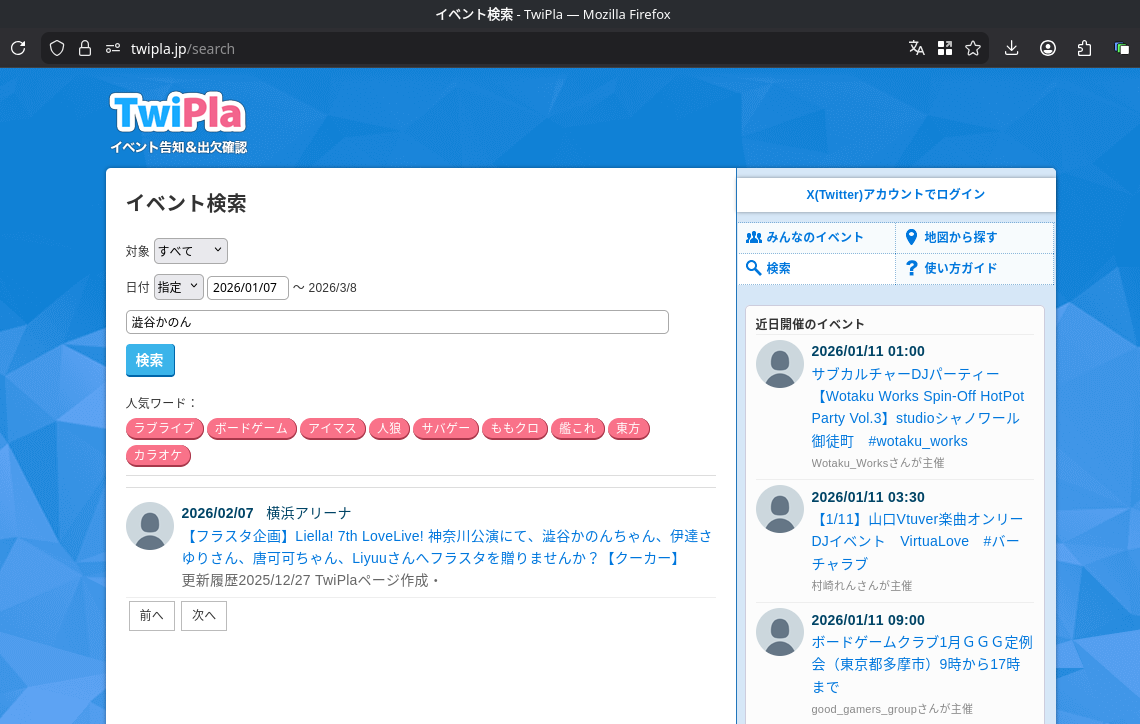Click the map pin icon for 地図から探す
The image size is (1140, 724).
[x=910, y=237]
